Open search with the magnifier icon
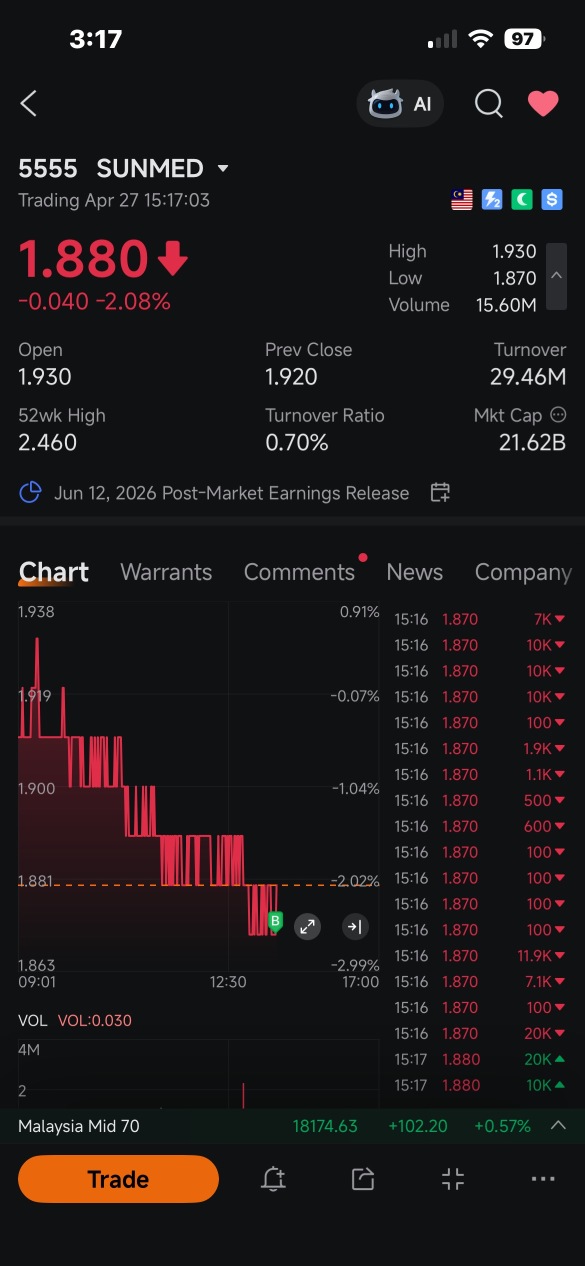 488,103
